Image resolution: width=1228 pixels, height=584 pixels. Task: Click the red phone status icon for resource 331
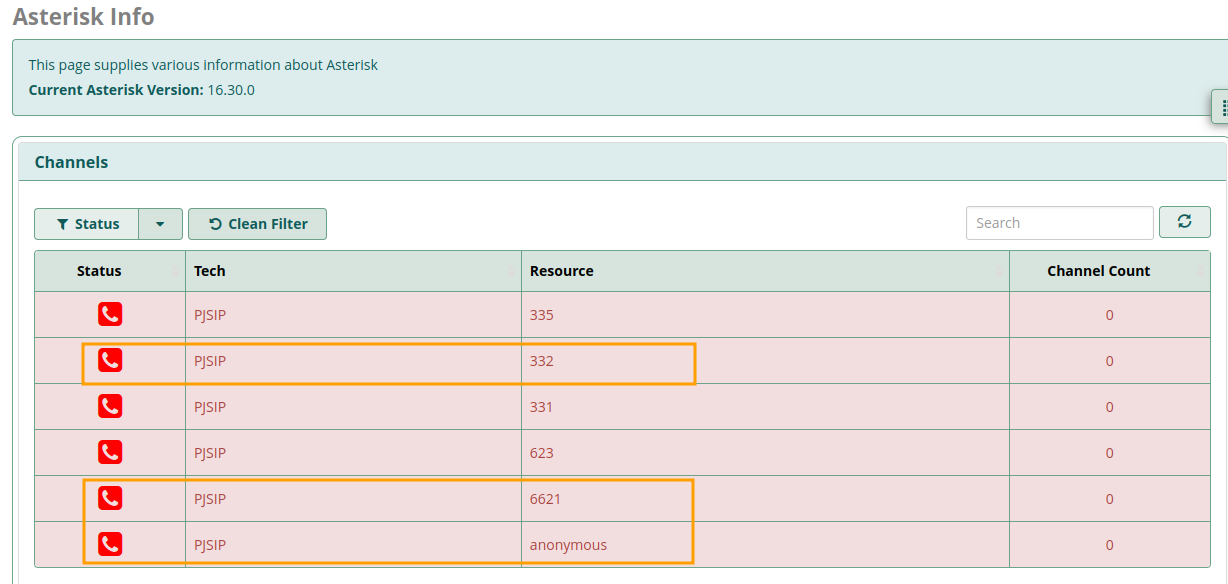point(110,406)
